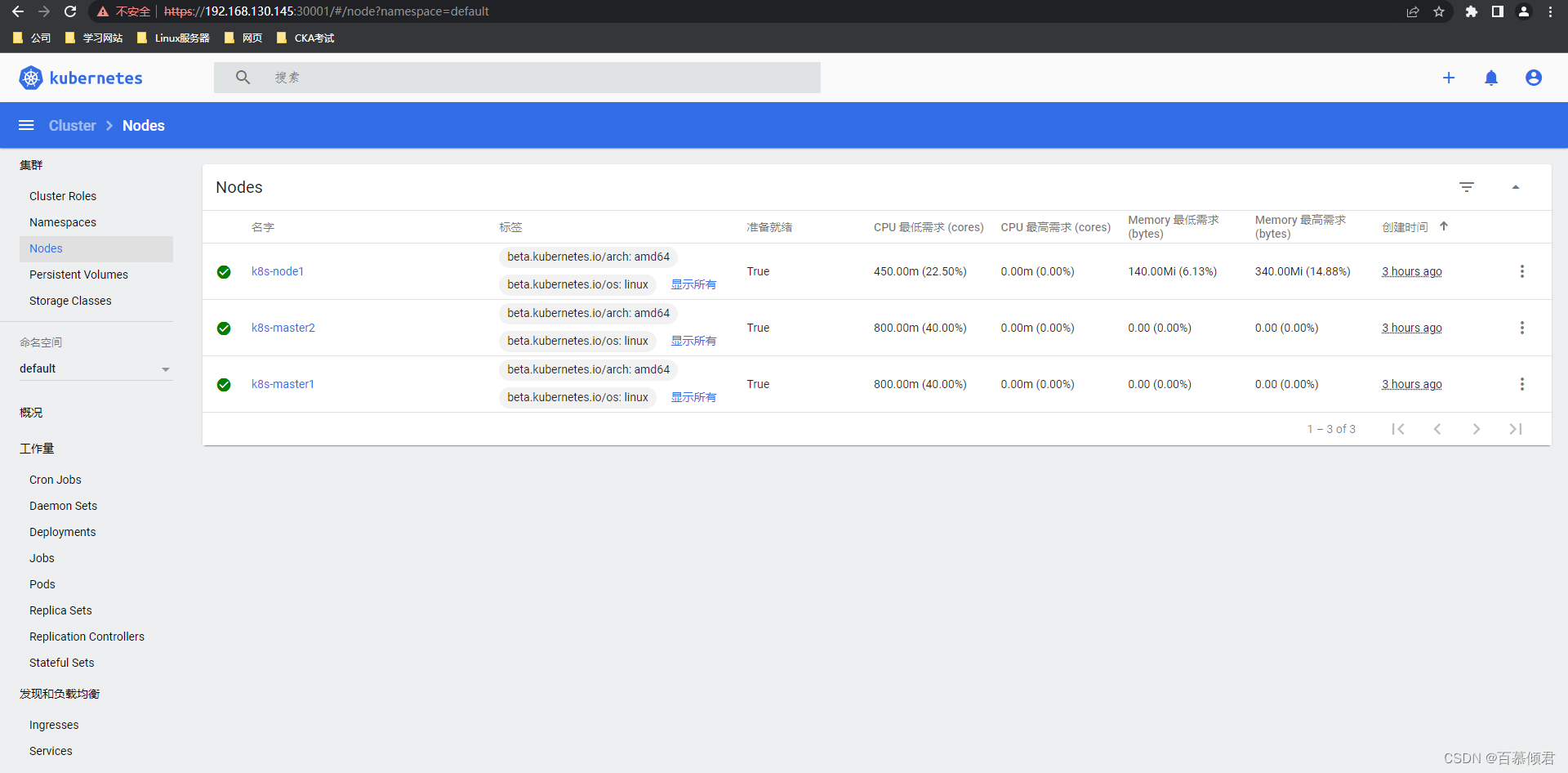
Task: Click the Kubernetes logo icon
Action: point(30,78)
